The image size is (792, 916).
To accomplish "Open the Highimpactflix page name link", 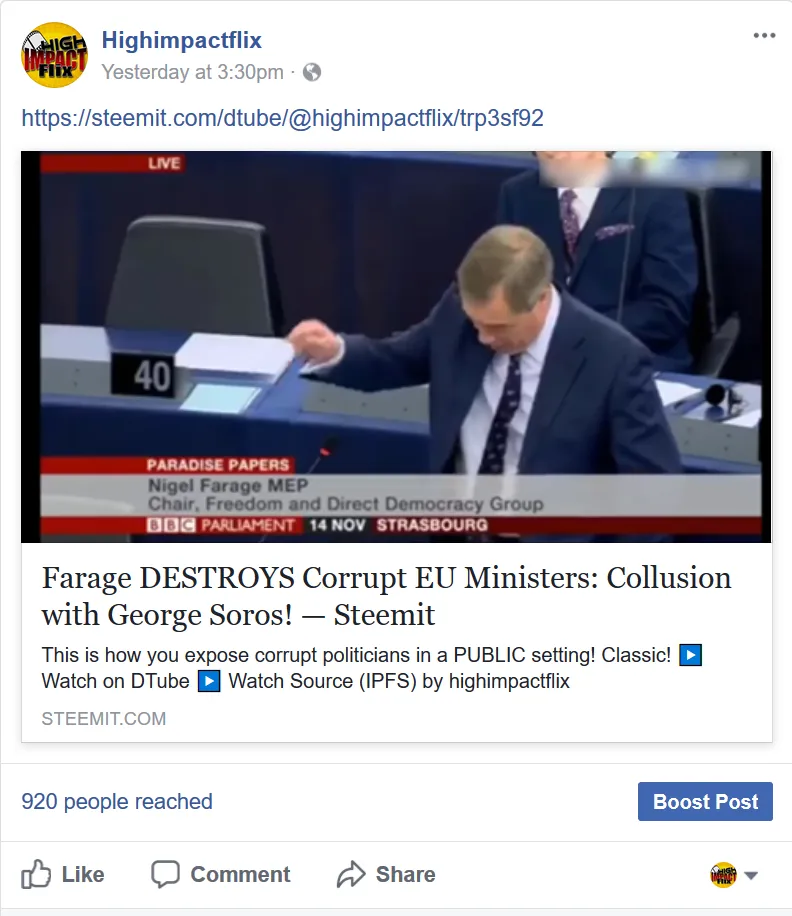I will 182,40.
